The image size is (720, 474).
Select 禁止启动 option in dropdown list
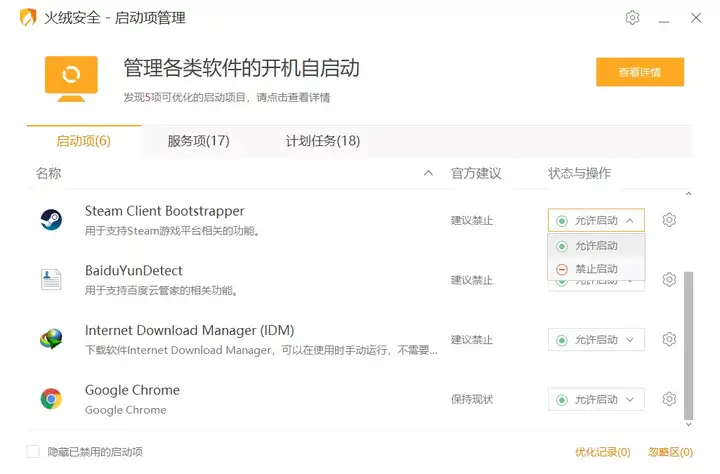coord(596,269)
